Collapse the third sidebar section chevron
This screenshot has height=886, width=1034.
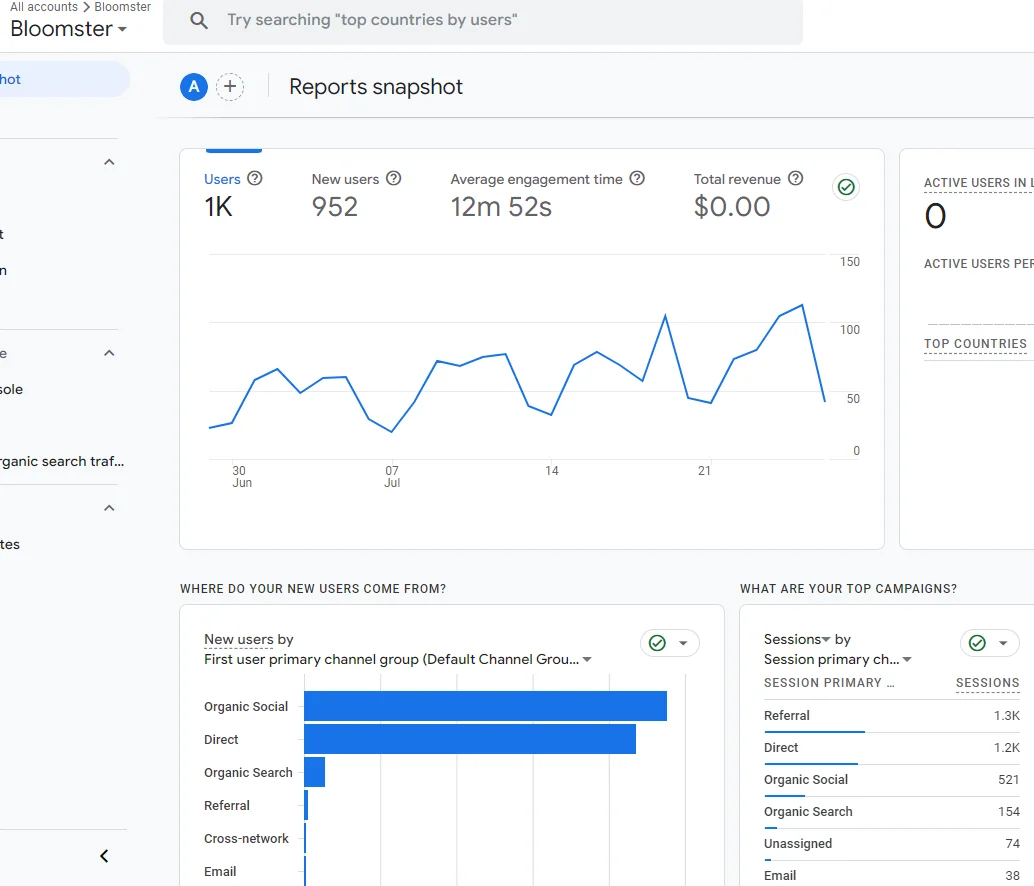(x=109, y=508)
